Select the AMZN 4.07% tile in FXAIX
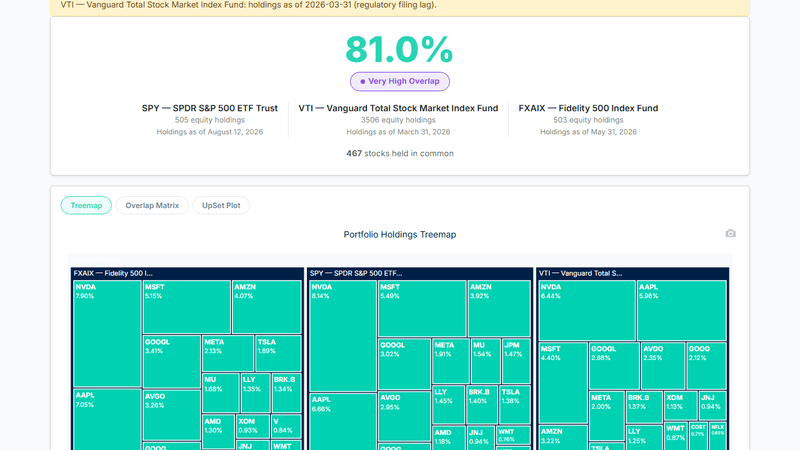This screenshot has width=800, height=450. [267, 307]
